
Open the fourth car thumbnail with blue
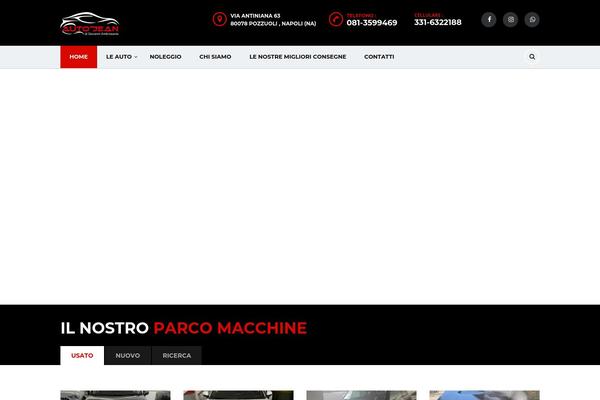click(x=484, y=395)
